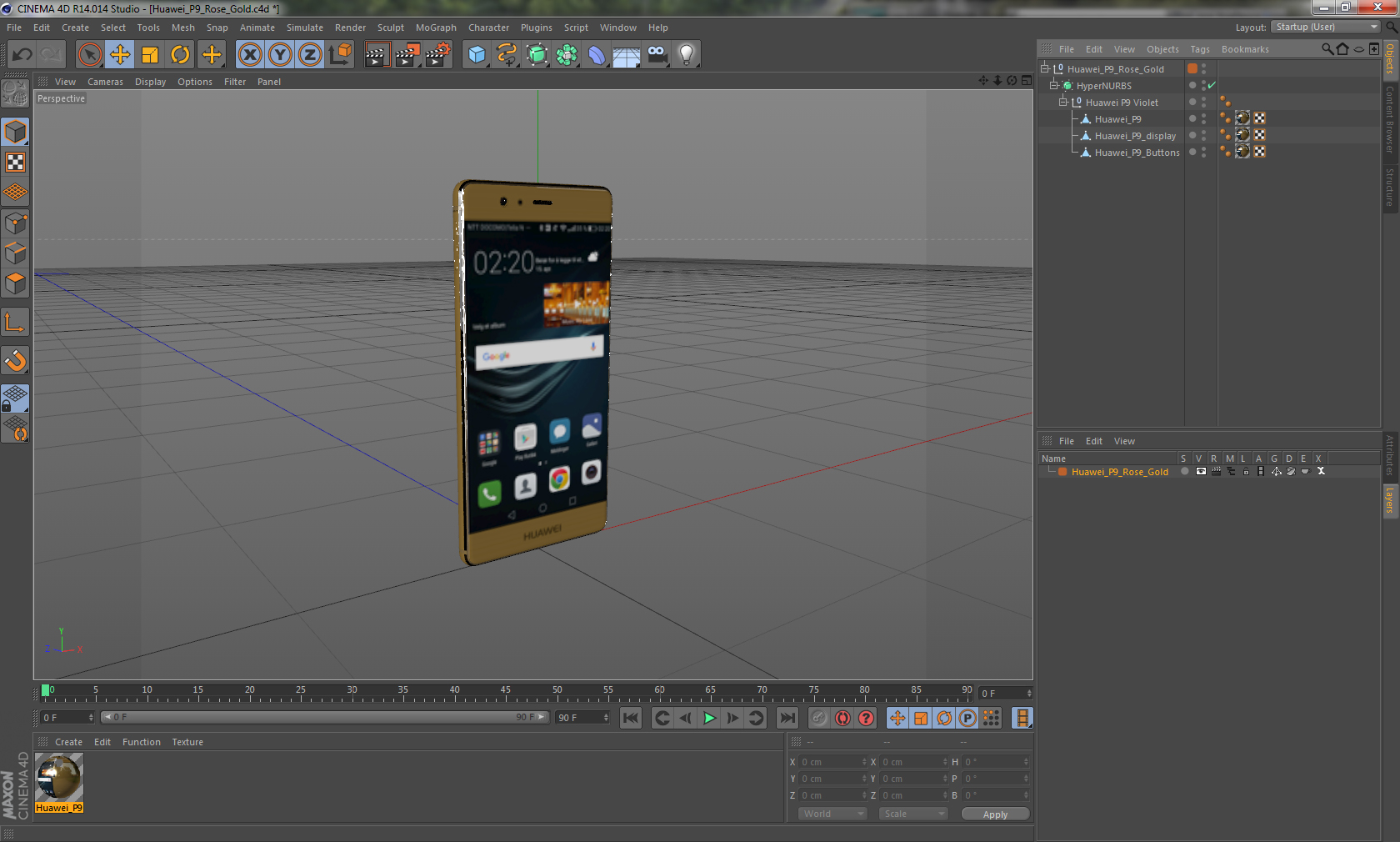Collapse the Huawei_P9_Rose_Gold object tree
The width and height of the screenshot is (1400, 842).
[x=1045, y=68]
